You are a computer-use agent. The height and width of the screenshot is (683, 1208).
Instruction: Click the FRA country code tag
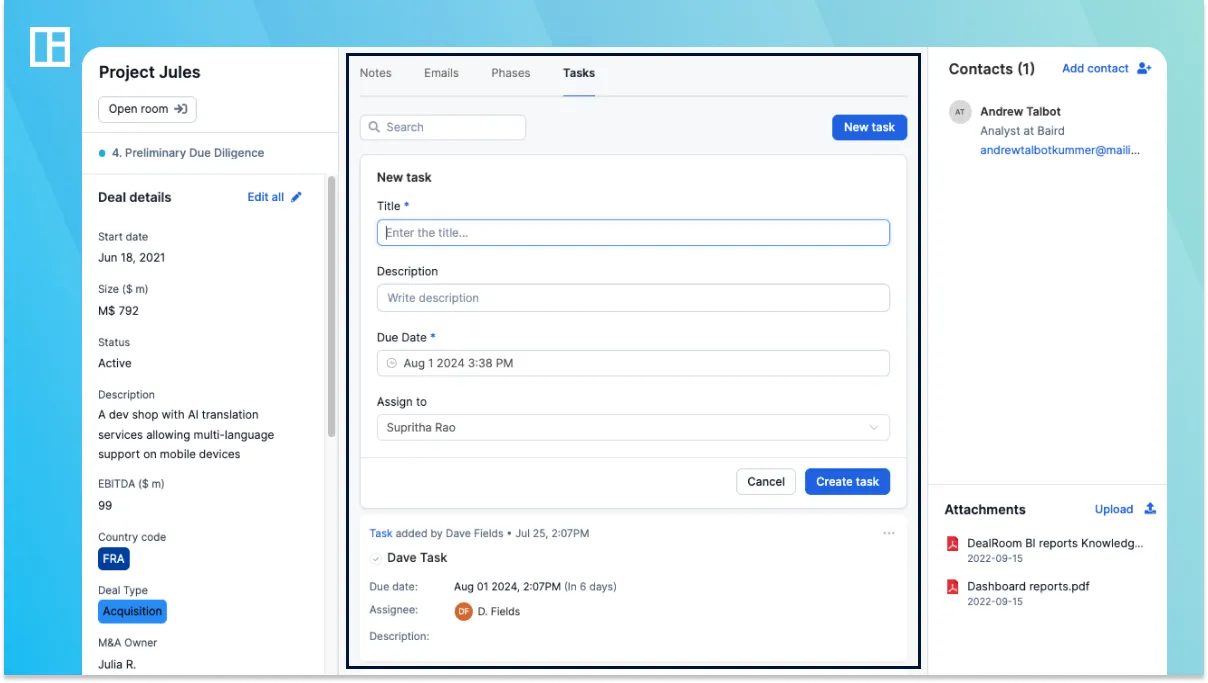(114, 559)
